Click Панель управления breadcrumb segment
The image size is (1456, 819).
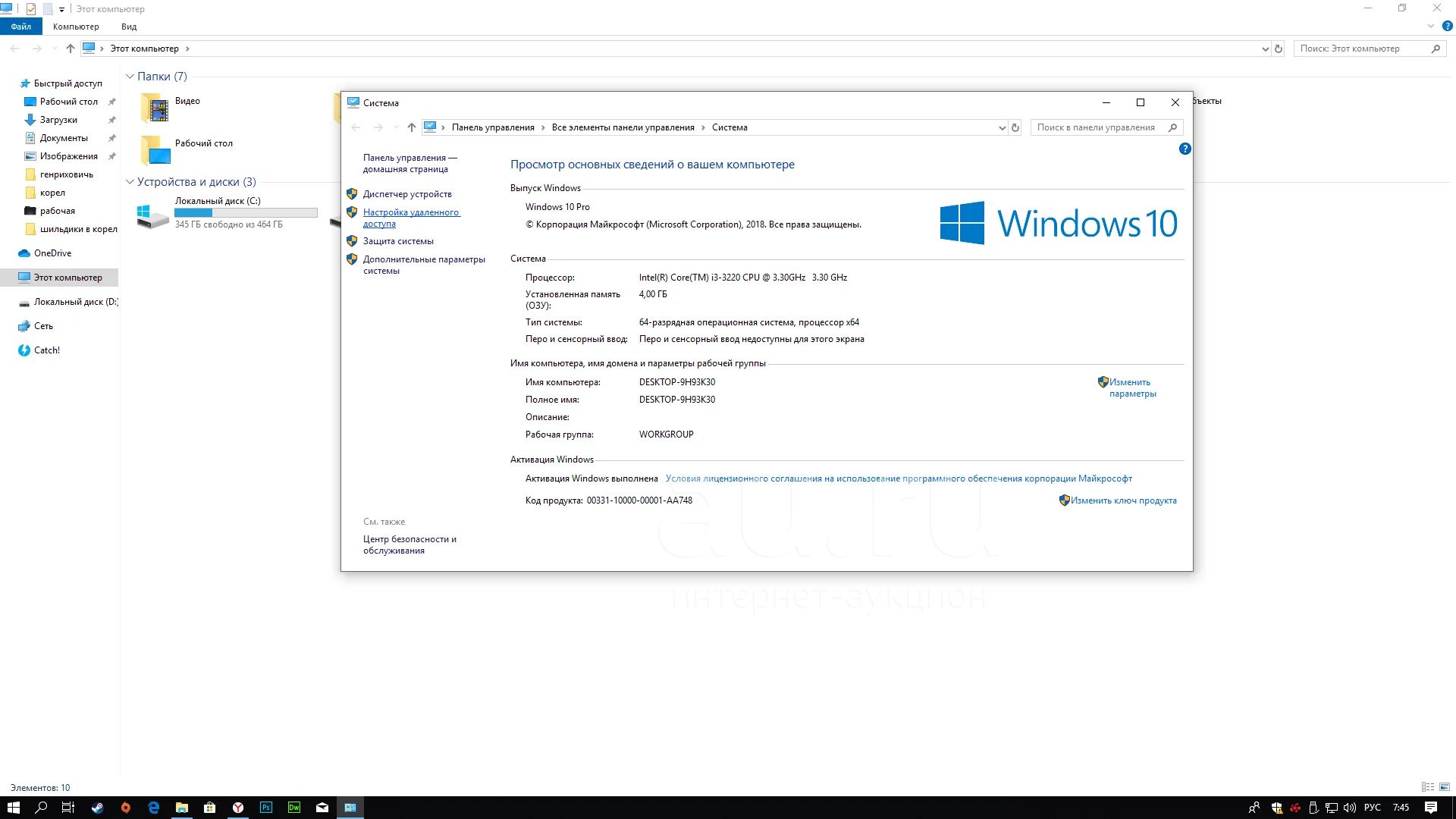[x=493, y=127]
